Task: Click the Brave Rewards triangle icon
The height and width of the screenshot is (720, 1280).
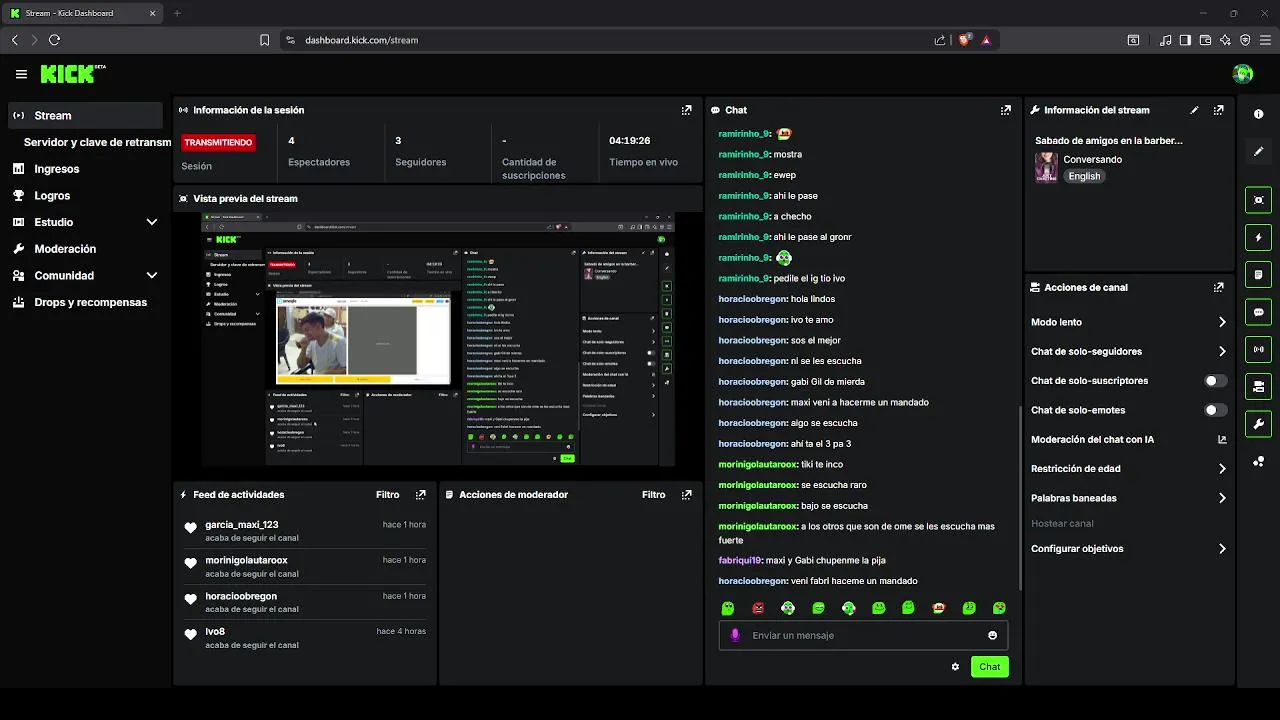Action: (x=986, y=40)
